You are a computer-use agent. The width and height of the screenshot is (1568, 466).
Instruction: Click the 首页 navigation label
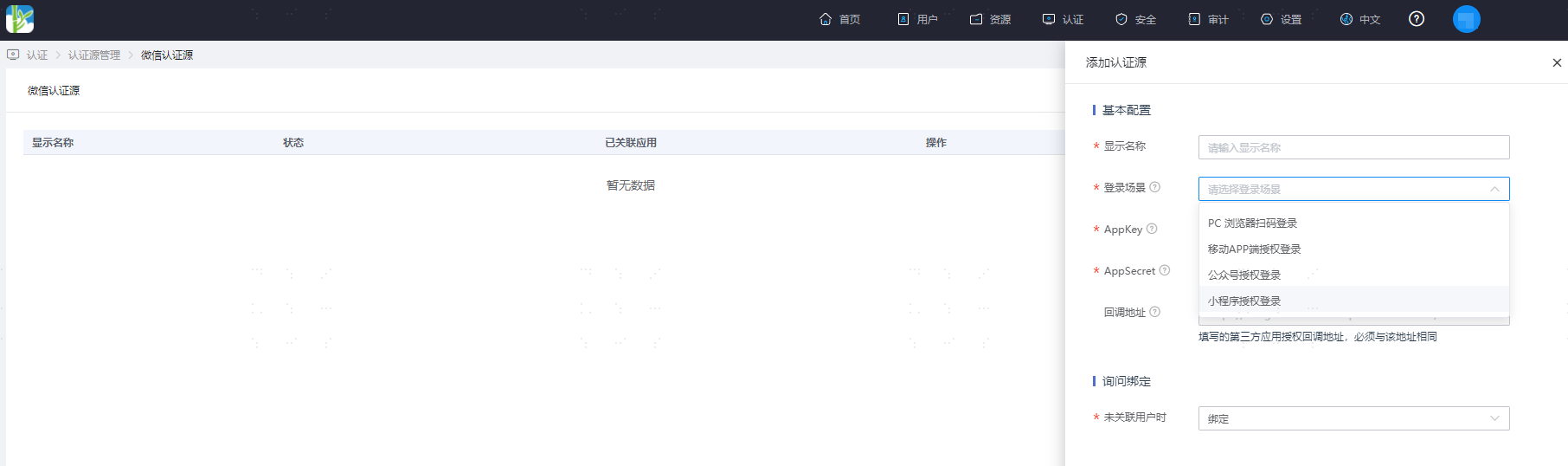tap(850, 19)
